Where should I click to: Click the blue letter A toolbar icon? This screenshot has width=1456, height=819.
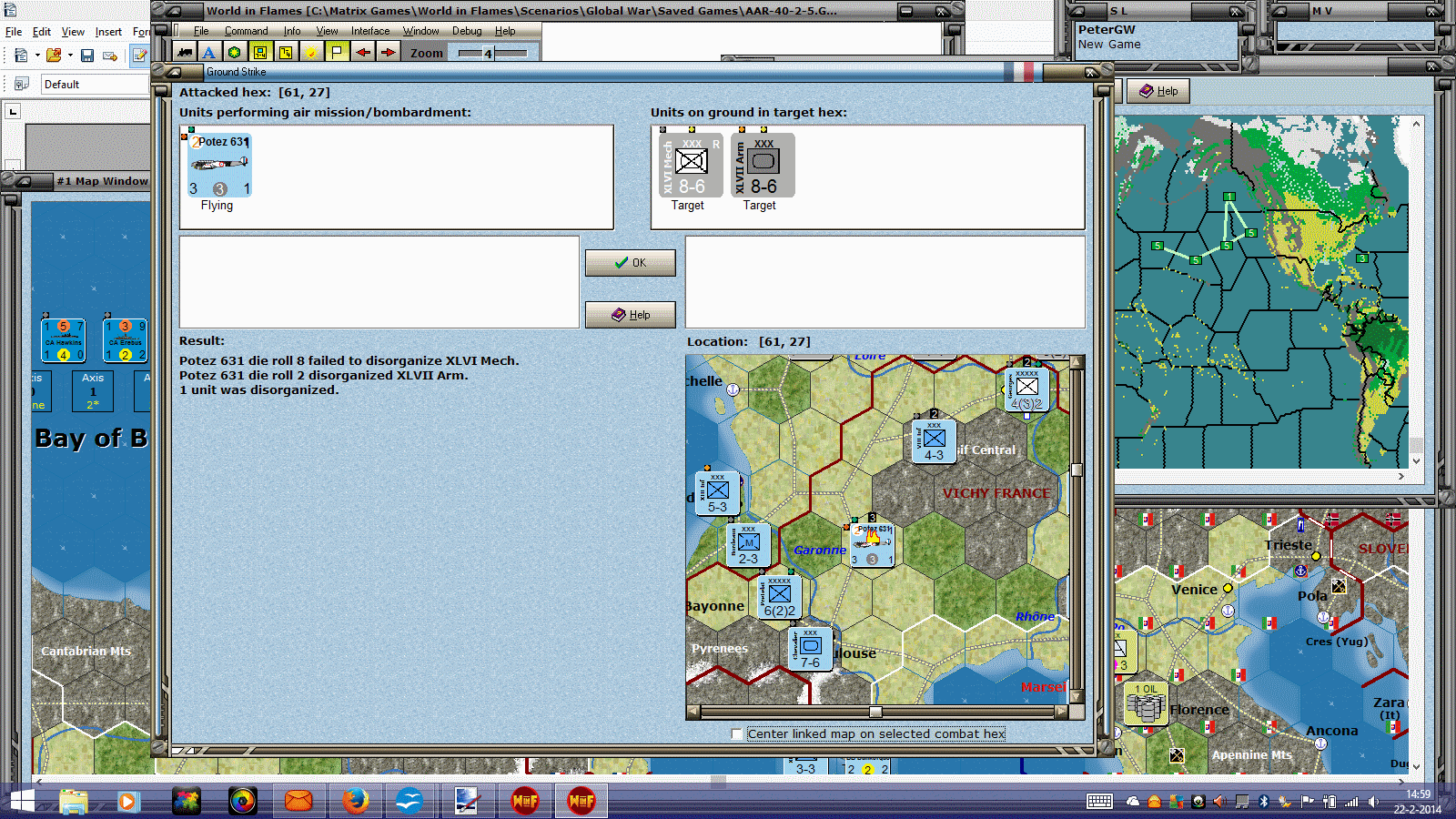coord(209,53)
